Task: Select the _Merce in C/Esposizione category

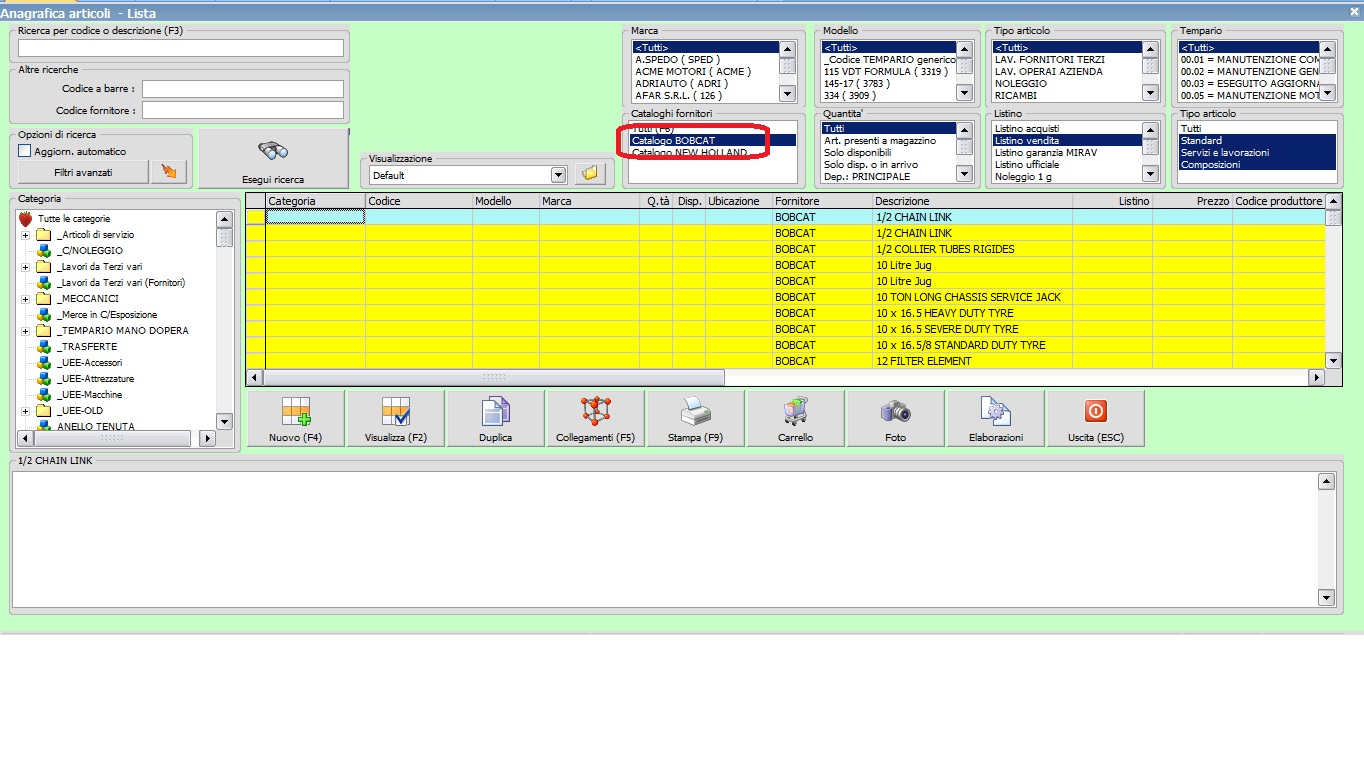Action: click(107, 315)
